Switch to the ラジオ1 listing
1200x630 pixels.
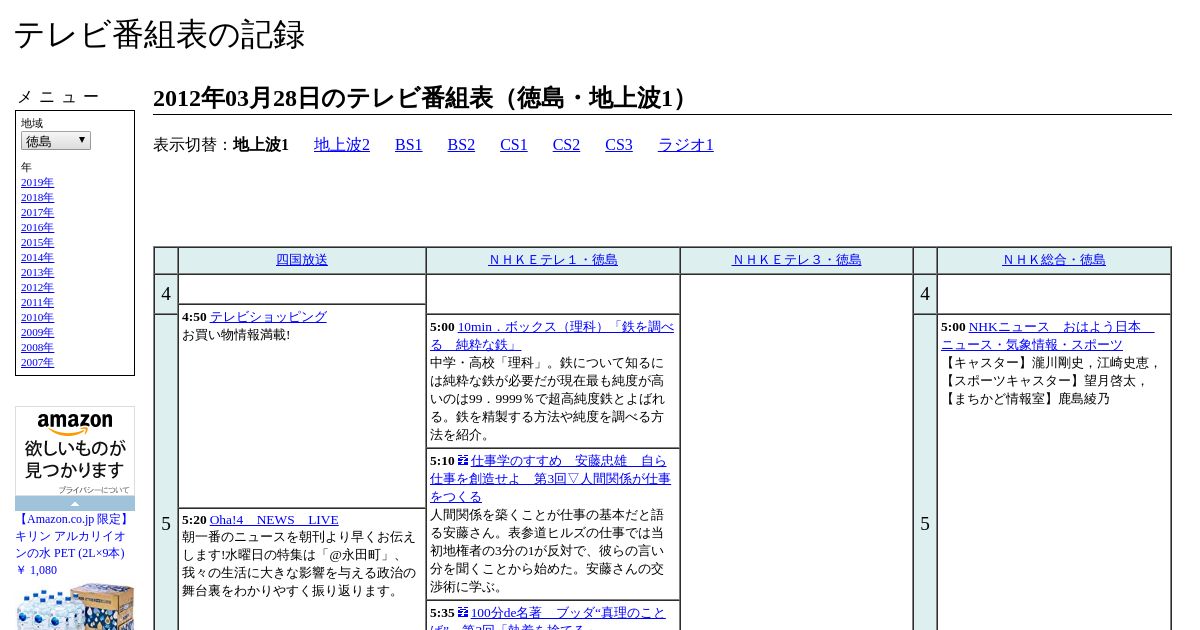pyautogui.click(x=686, y=145)
